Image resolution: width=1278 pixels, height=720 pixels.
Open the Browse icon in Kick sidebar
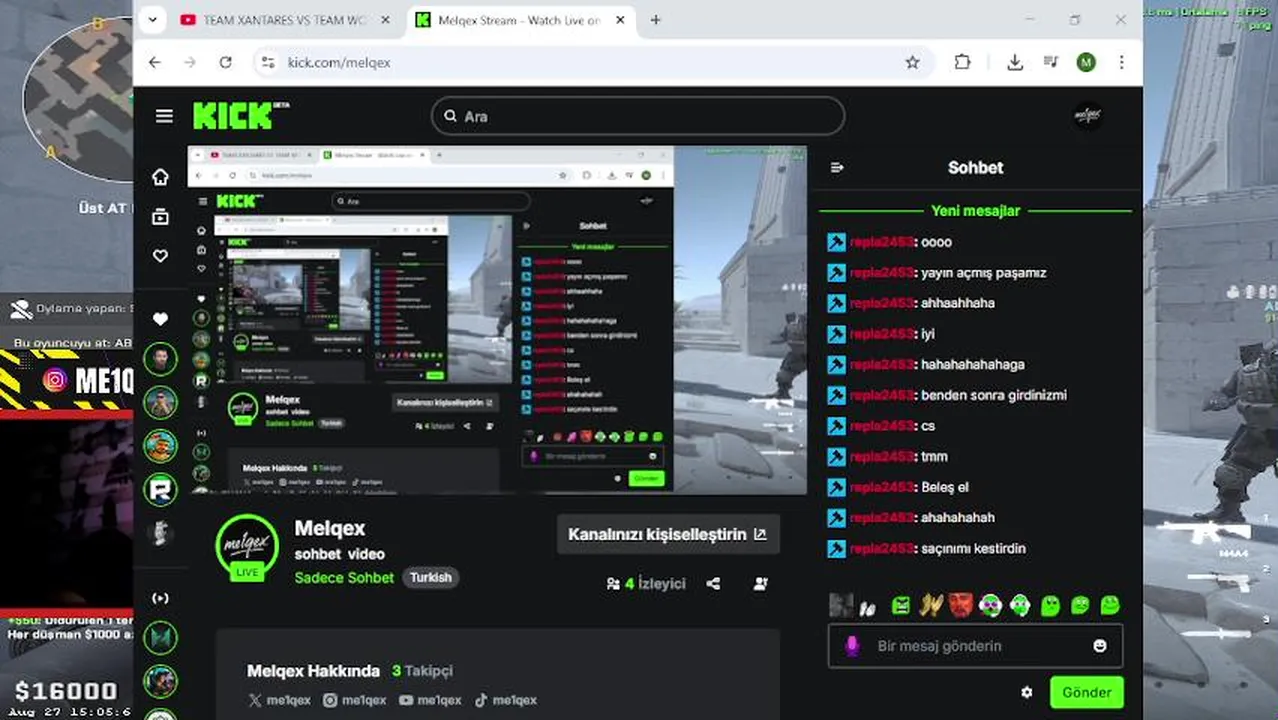(160, 217)
